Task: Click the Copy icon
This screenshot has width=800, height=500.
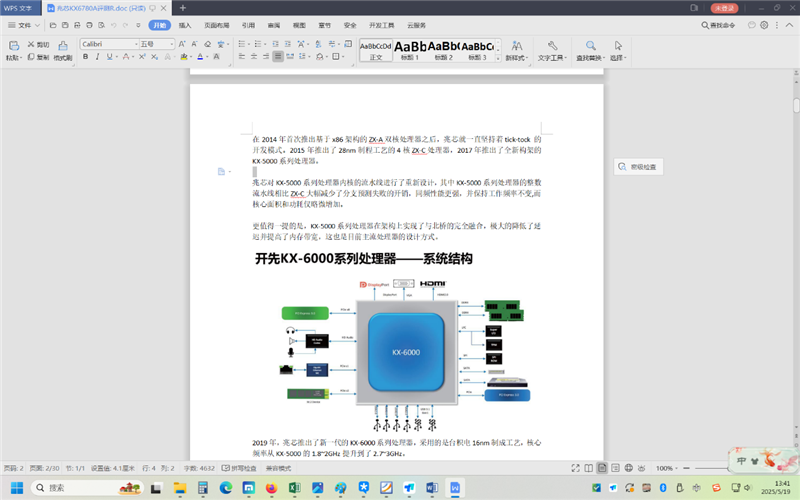Action: 31,57
